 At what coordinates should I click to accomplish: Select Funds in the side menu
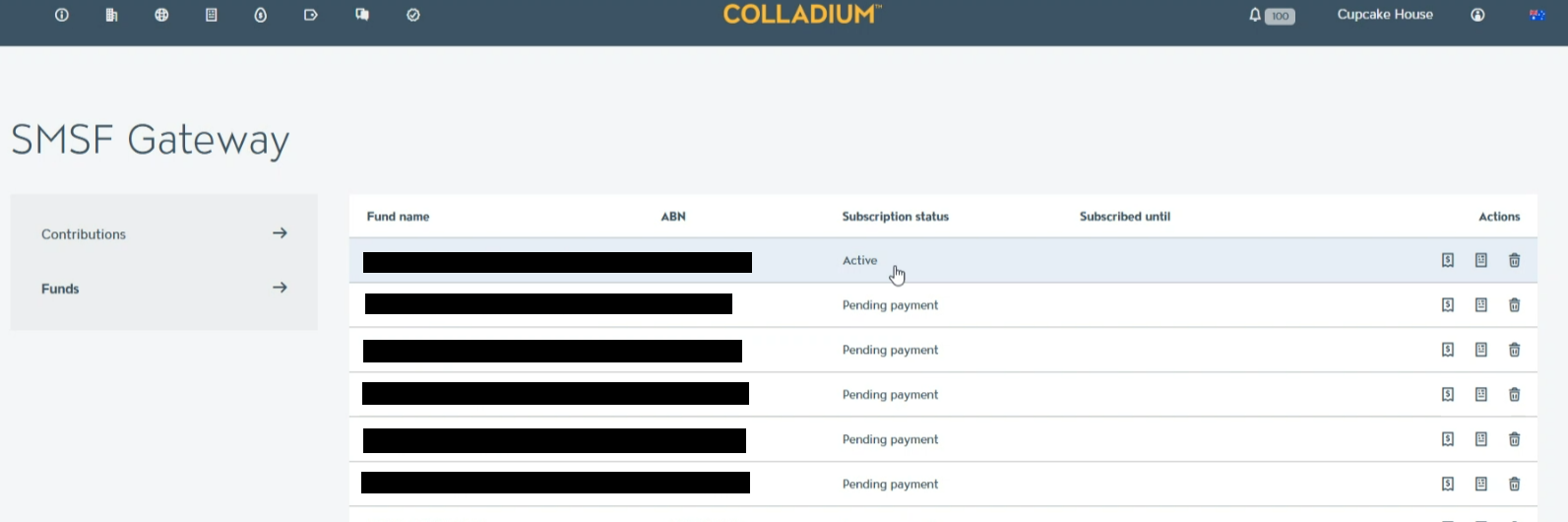point(164,289)
